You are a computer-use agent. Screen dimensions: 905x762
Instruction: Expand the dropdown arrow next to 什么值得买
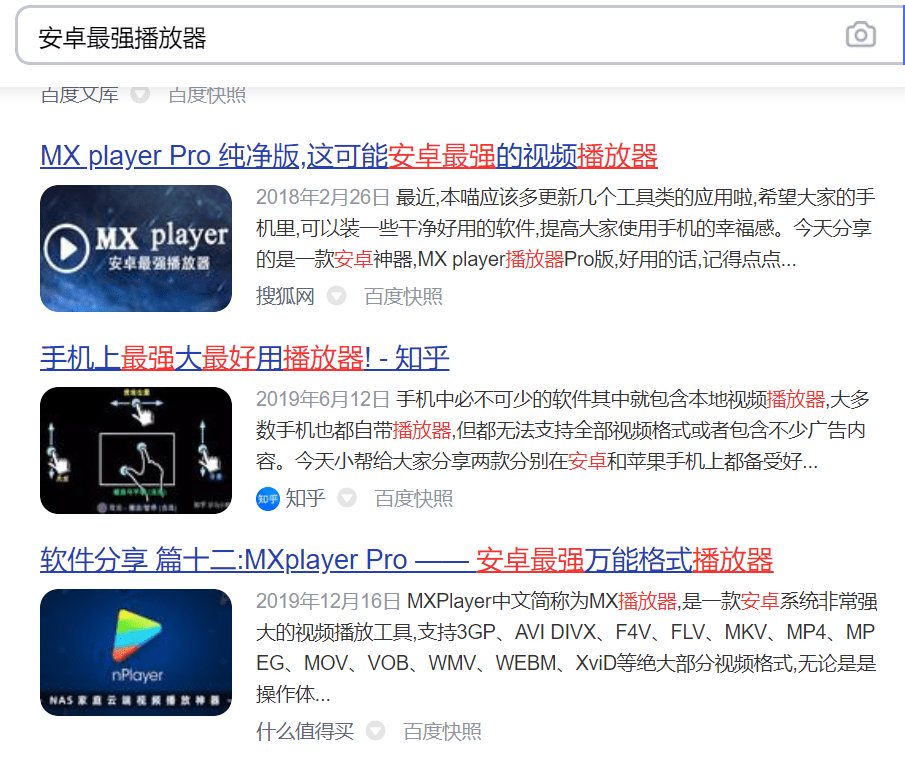click(376, 732)
